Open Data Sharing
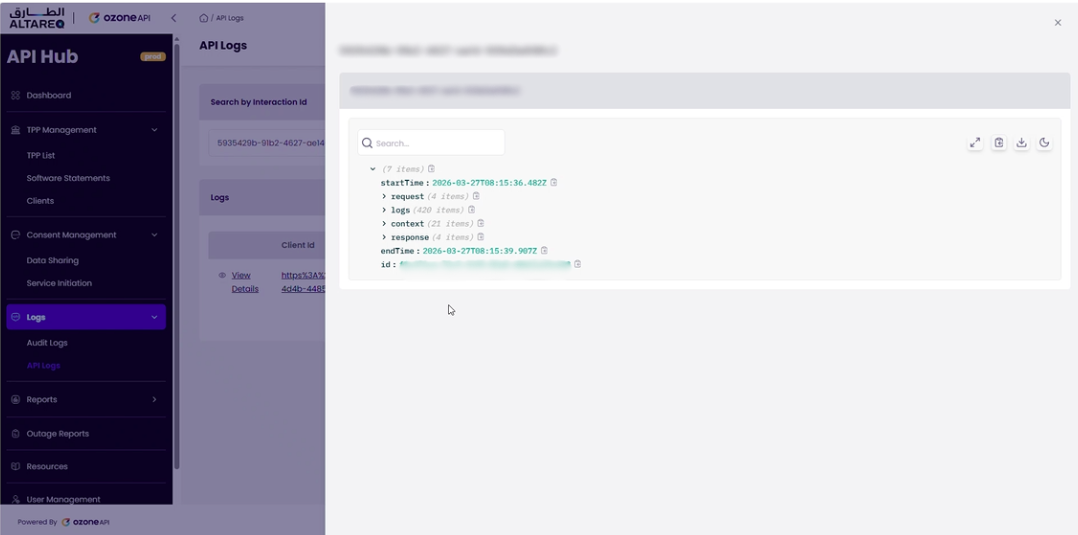1078x535 pixels. coord(52,261)
